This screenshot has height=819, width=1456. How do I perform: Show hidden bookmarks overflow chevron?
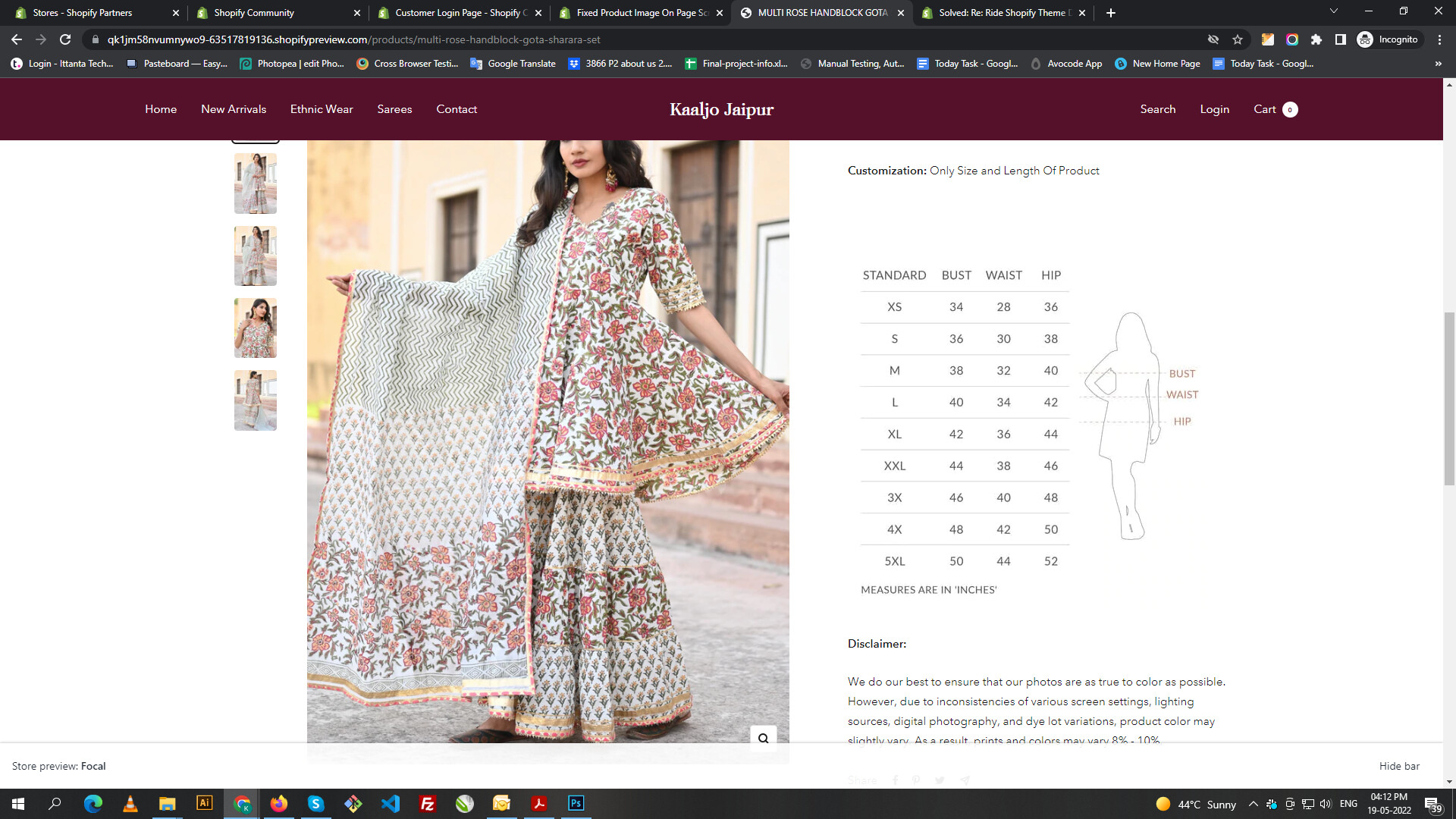(1438, 64)
